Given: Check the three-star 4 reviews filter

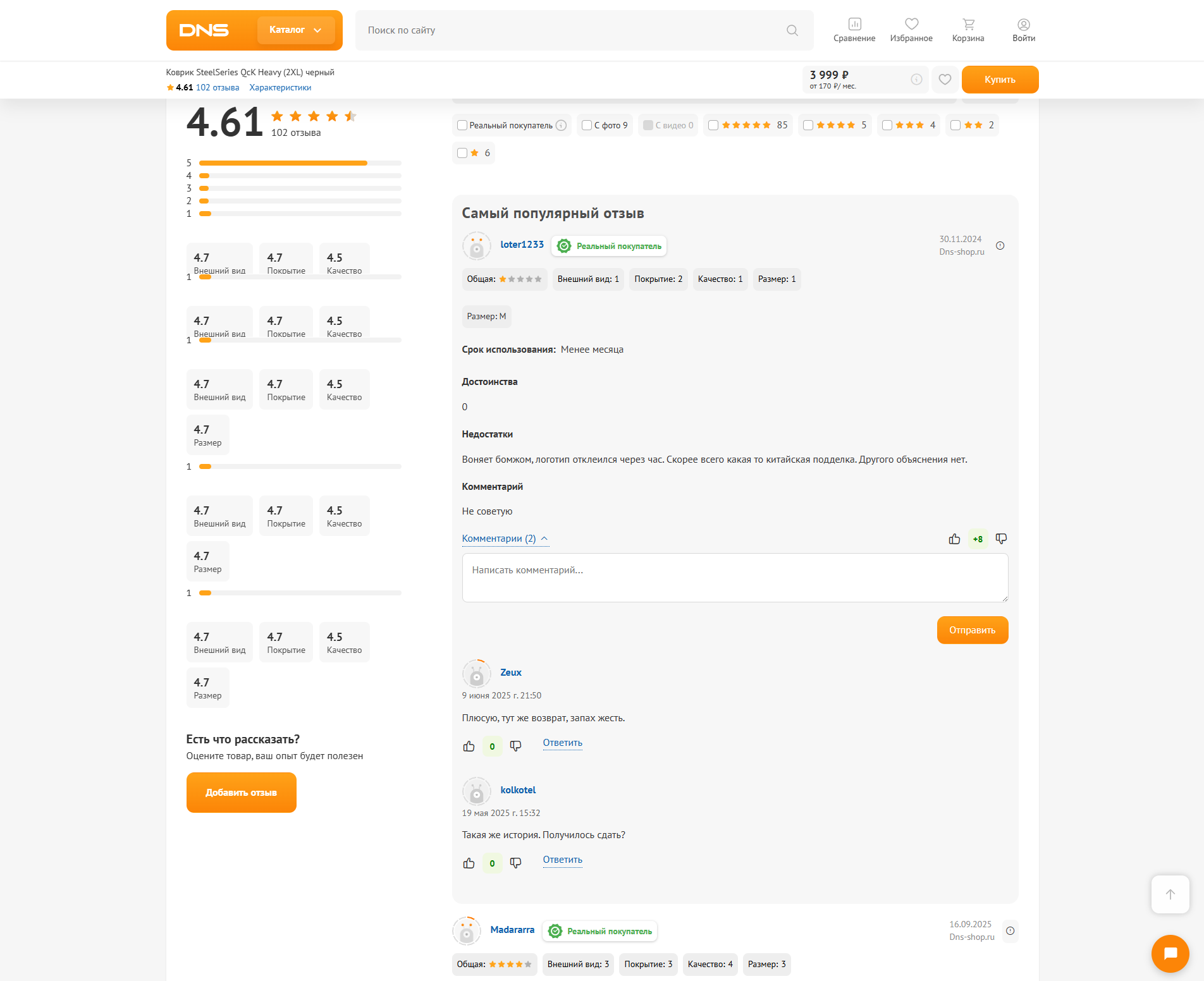Looking at the screenshot, I should (887, 125).
